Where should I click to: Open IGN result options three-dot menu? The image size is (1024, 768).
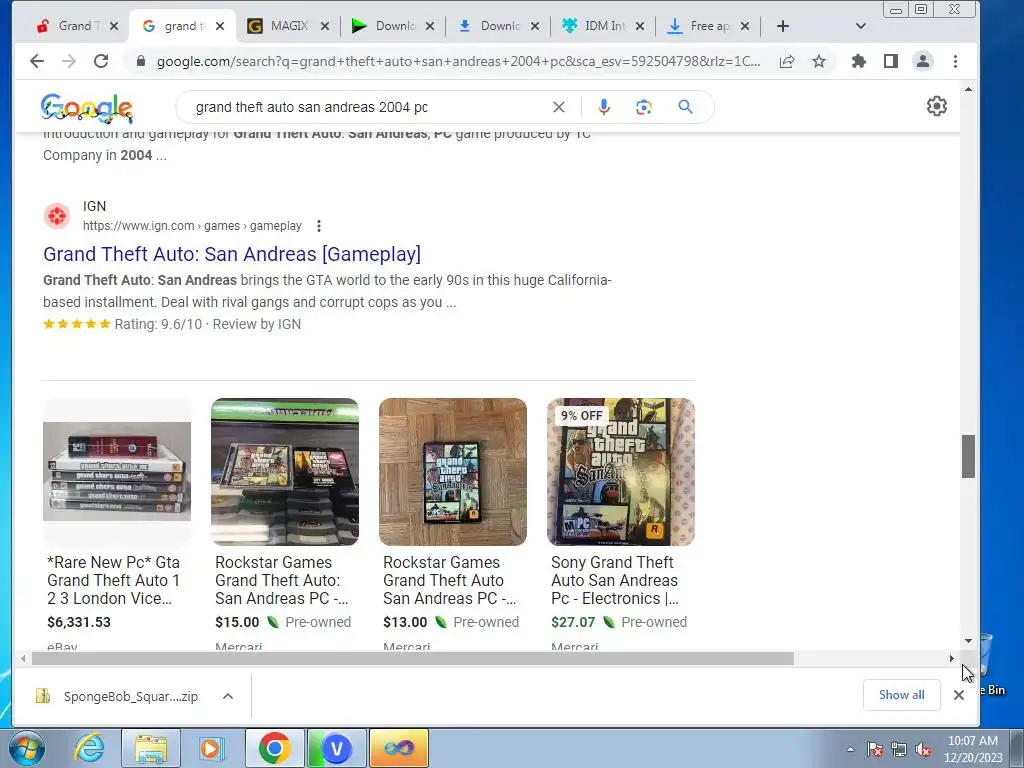319,226
